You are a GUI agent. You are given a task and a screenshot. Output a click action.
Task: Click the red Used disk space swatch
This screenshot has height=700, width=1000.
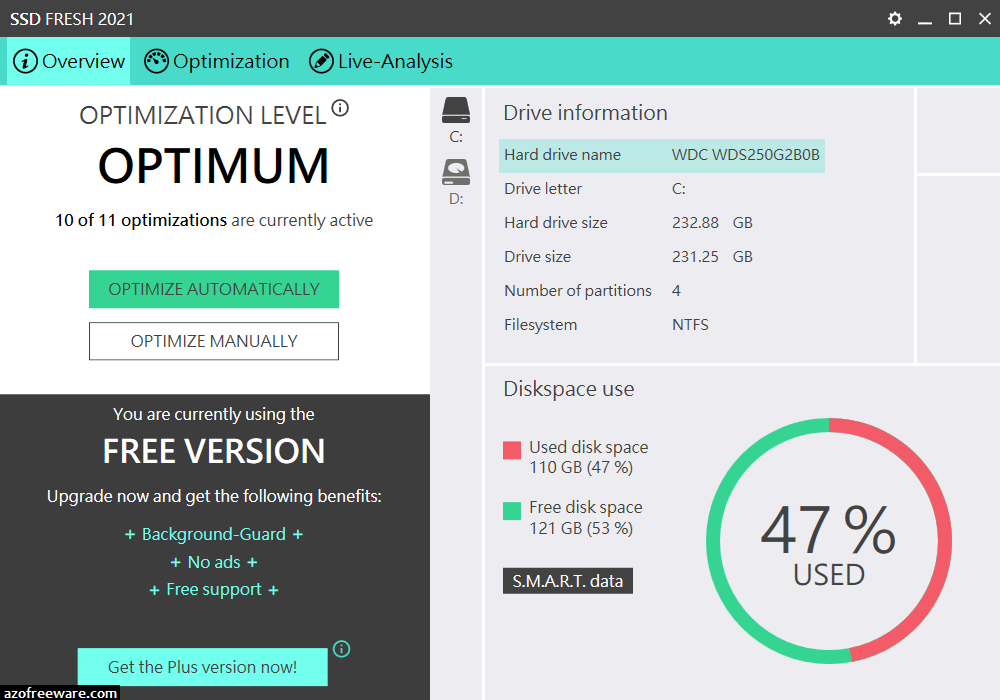tap(512, 450)
